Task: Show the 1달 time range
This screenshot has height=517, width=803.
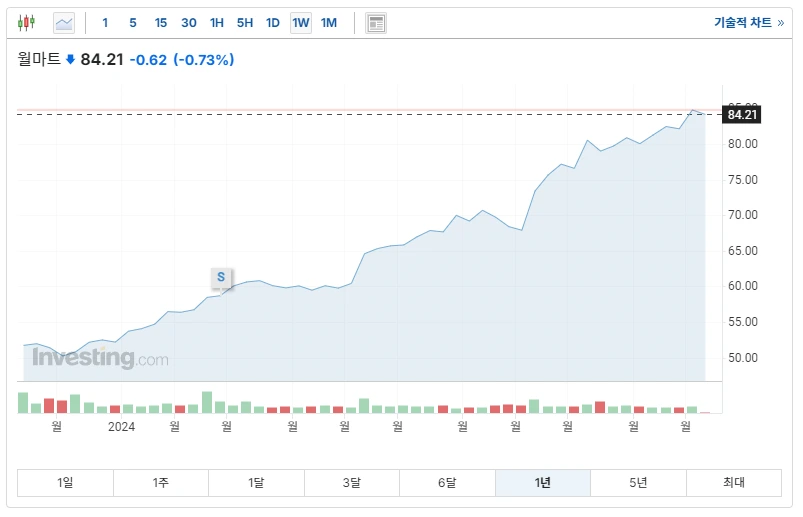Action: click(256, 482)
